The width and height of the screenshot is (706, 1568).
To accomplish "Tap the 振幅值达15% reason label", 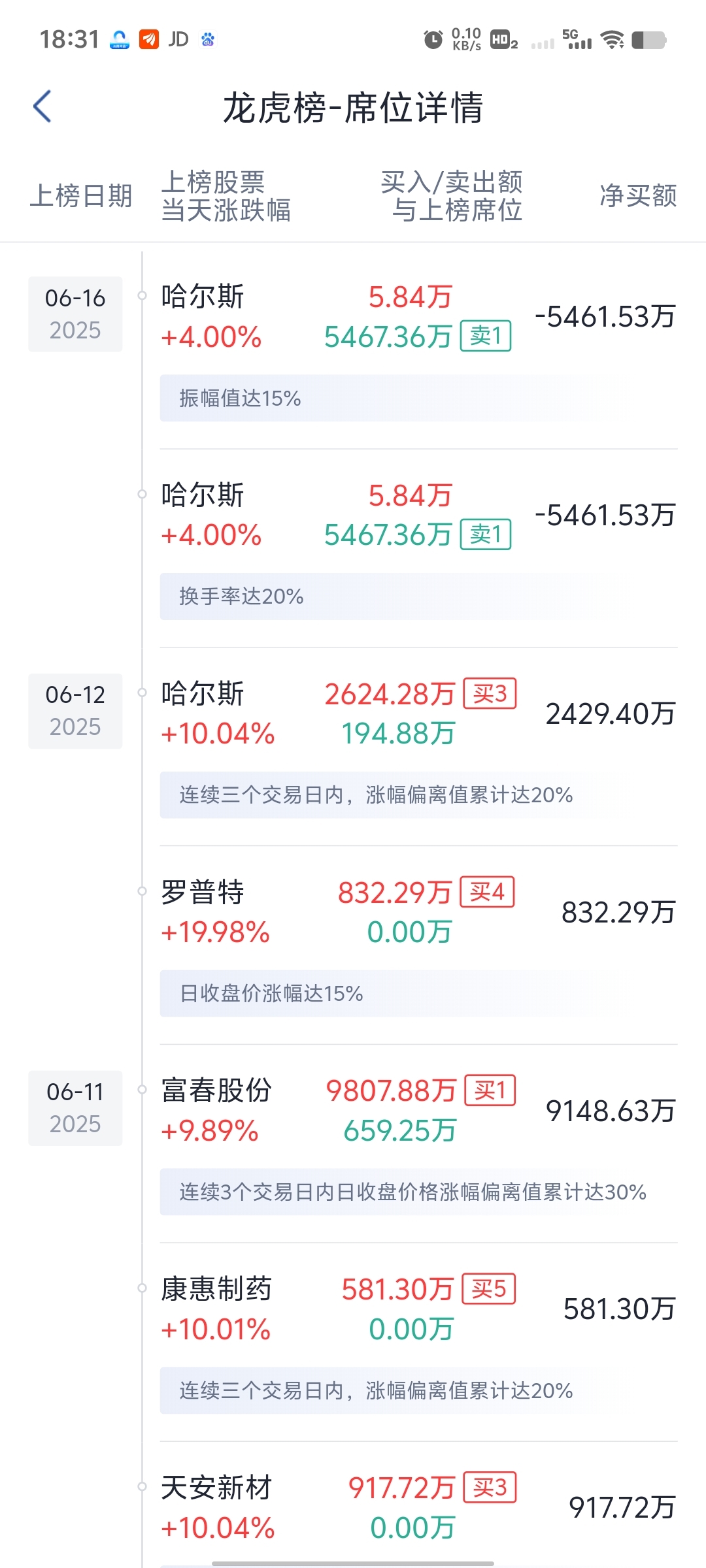I will point(240,399).
